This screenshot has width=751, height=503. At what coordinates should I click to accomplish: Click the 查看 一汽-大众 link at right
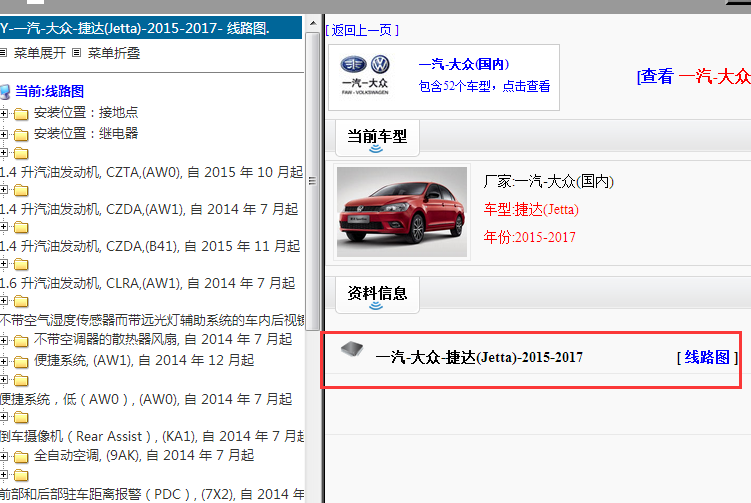point(694,77)
